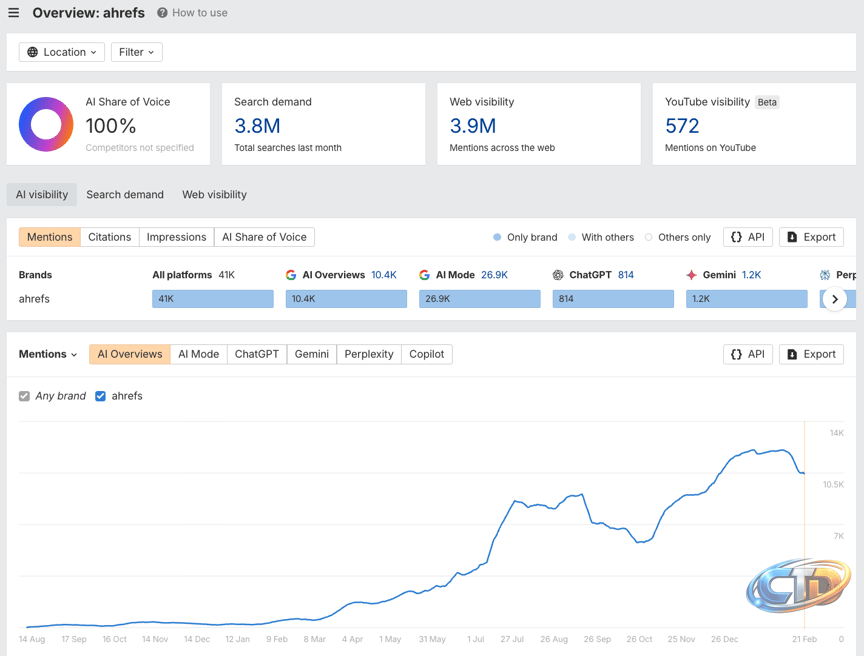
Task: Click the ahrefs brand row label
Action: click(x=34, y=299)
